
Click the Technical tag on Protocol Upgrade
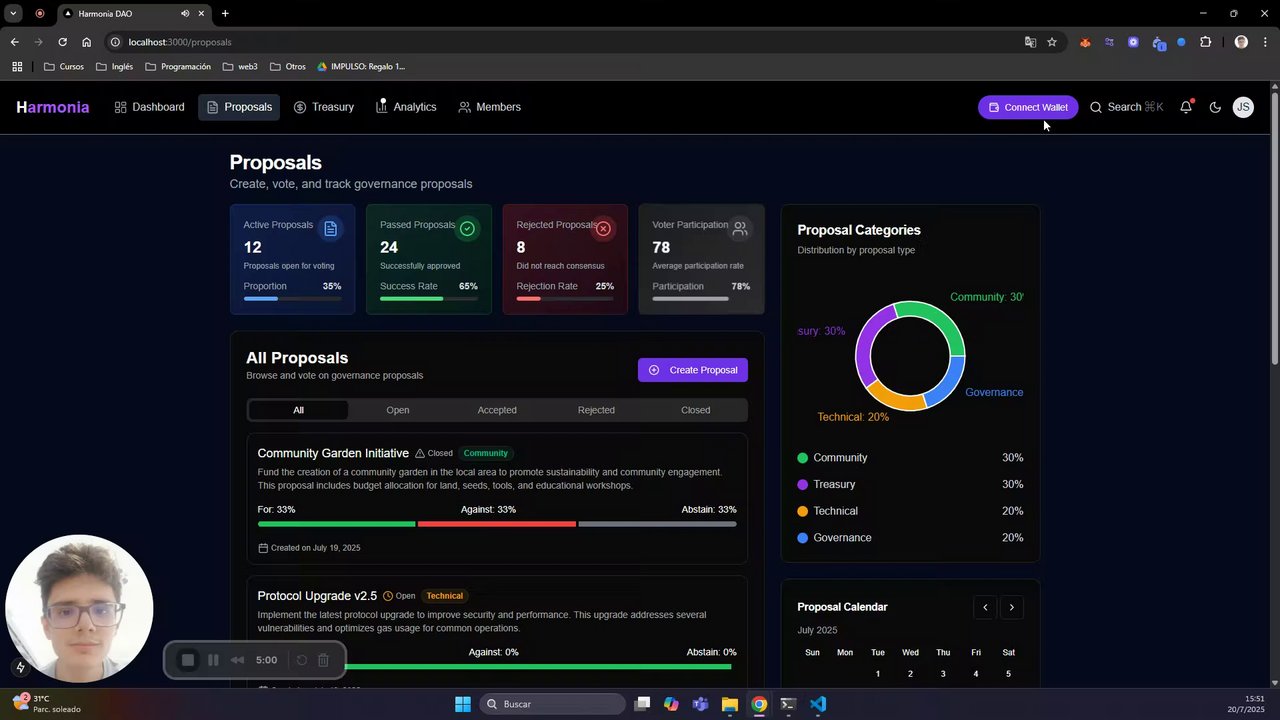[445, 596]
